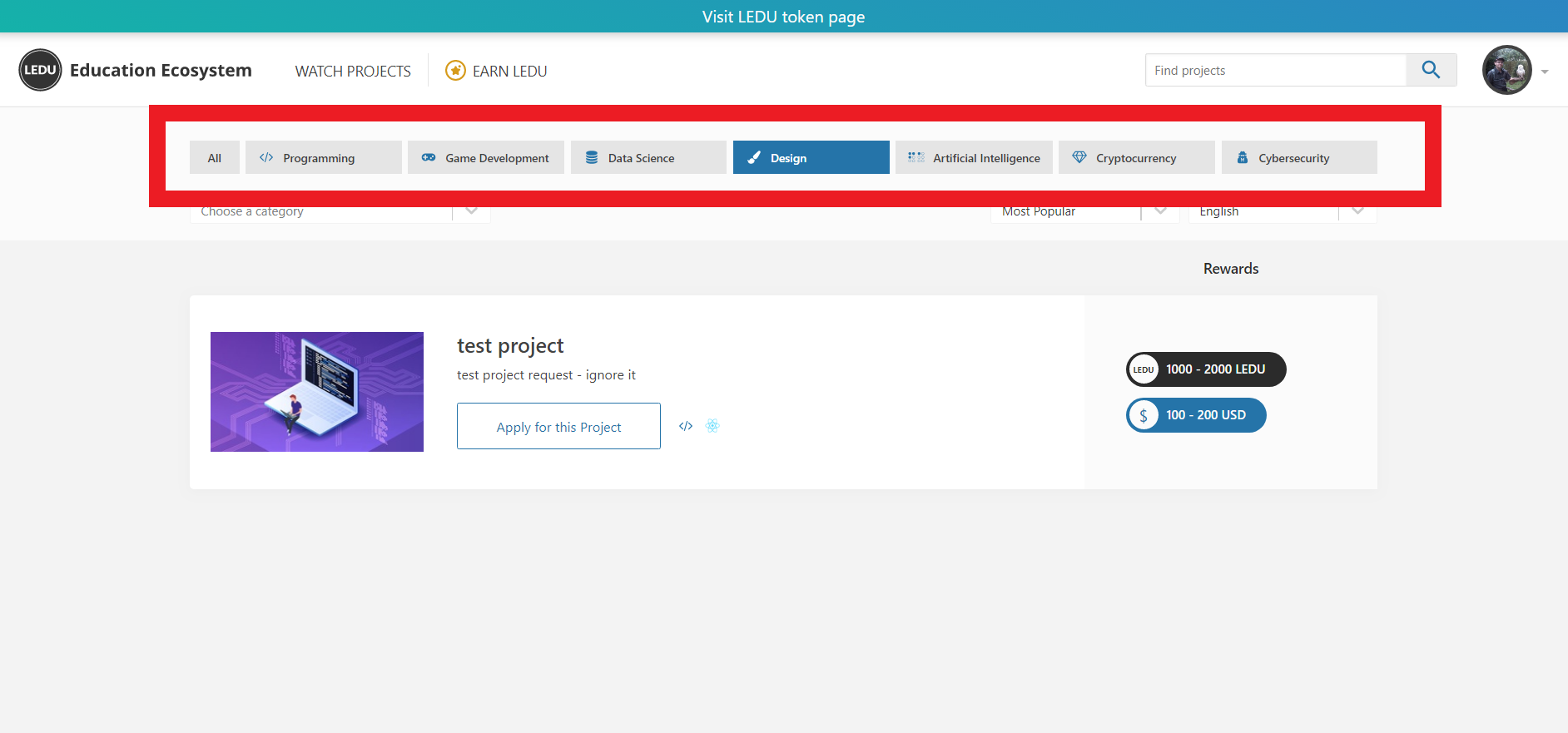Select the Cybersecurity tab

pyautogui.click(x=1299, y=157)
